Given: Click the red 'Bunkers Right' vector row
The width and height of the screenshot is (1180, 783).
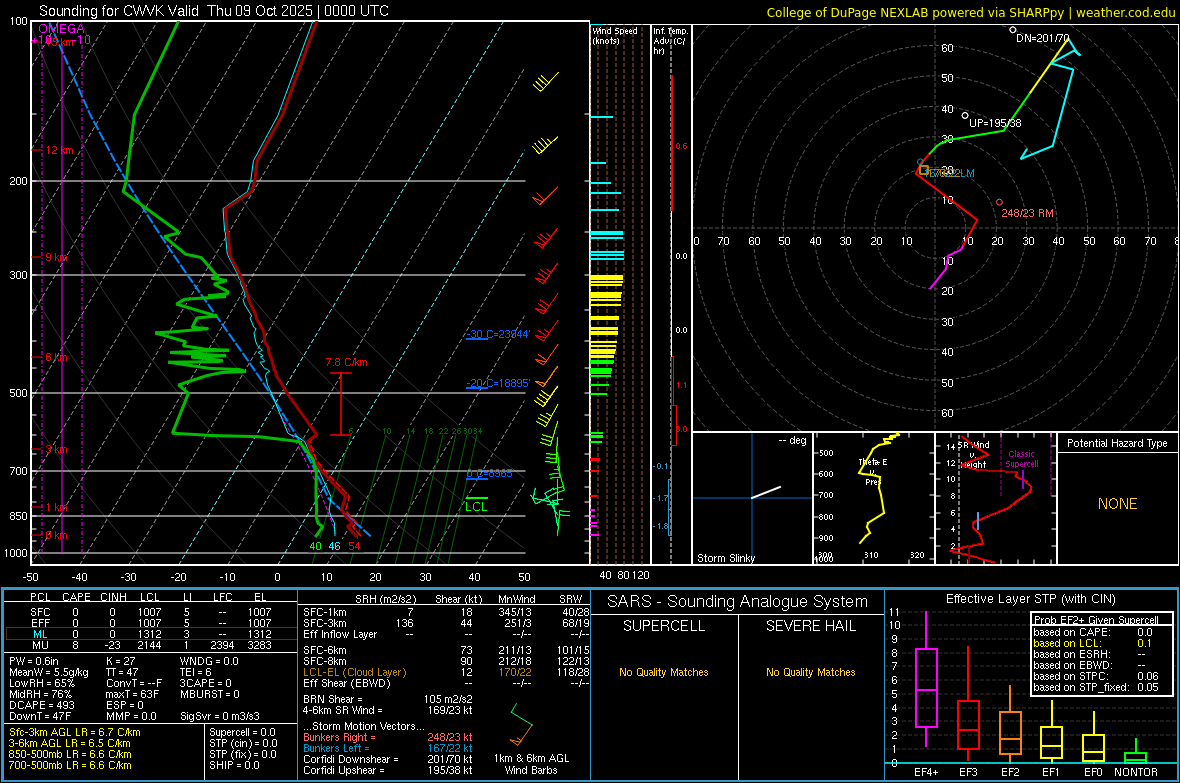Looking at the screenshot, I should click(x=388, y=737).
